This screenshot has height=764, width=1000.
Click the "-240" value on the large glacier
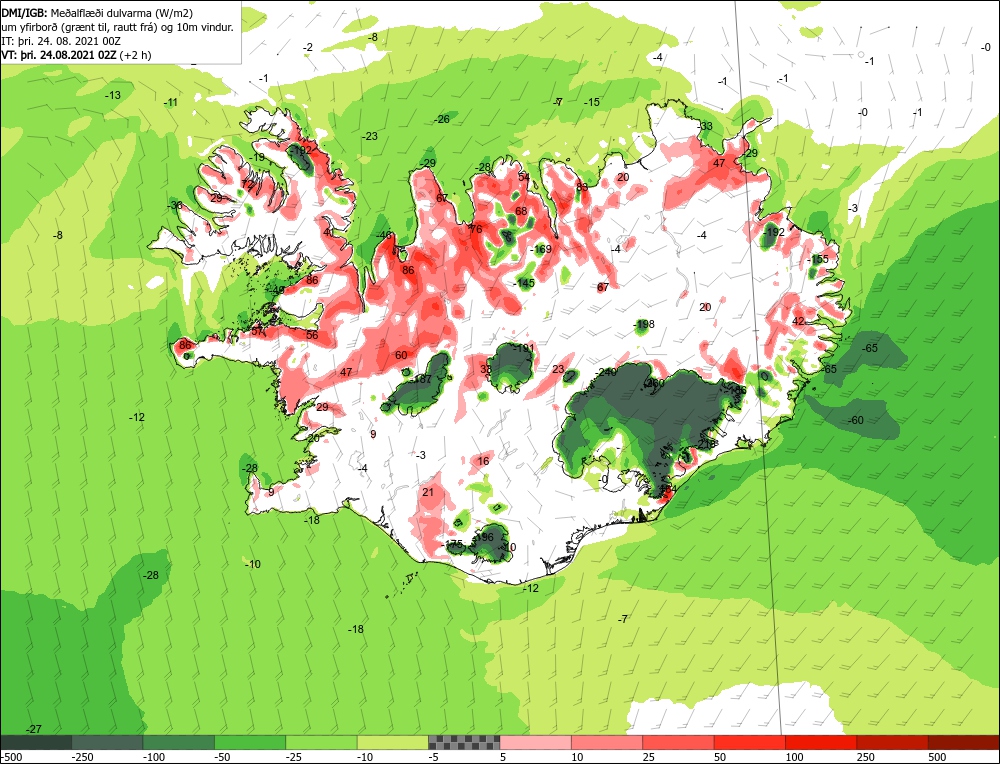click(x=606, y=372)
